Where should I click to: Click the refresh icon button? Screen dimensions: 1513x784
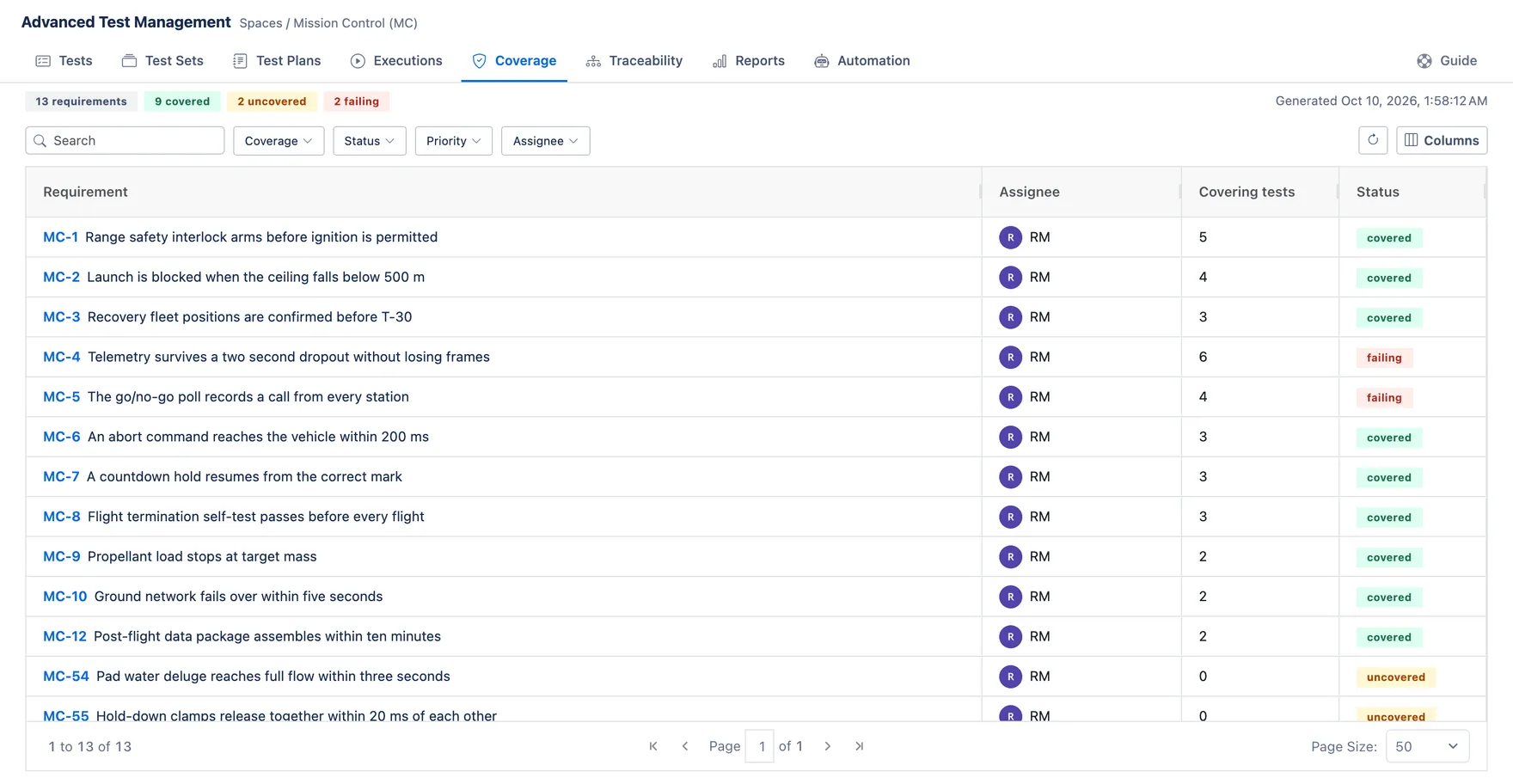point(1373,140)
